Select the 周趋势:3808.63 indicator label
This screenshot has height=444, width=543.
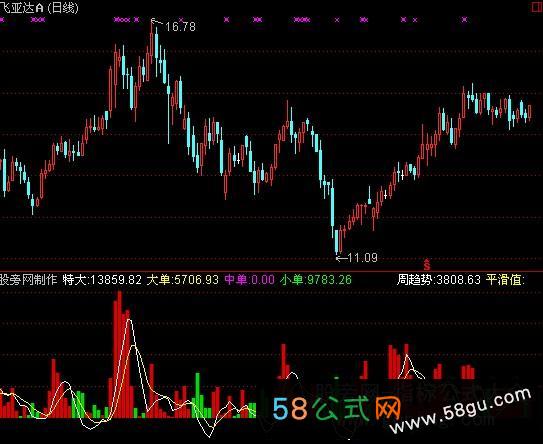[438, 279]
